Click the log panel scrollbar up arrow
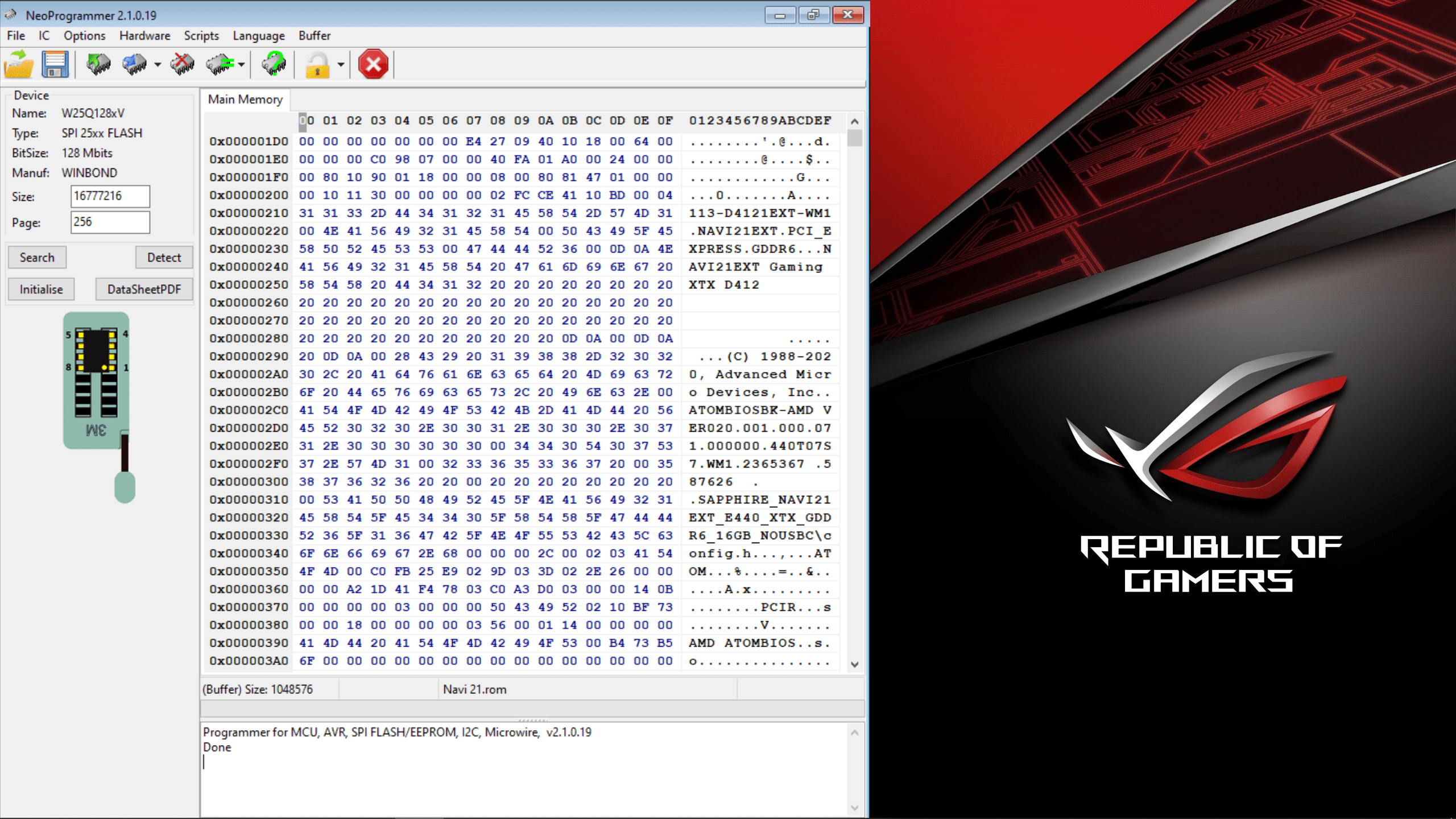Viewport: 1456px width, 819px height. tap(854, 733)
